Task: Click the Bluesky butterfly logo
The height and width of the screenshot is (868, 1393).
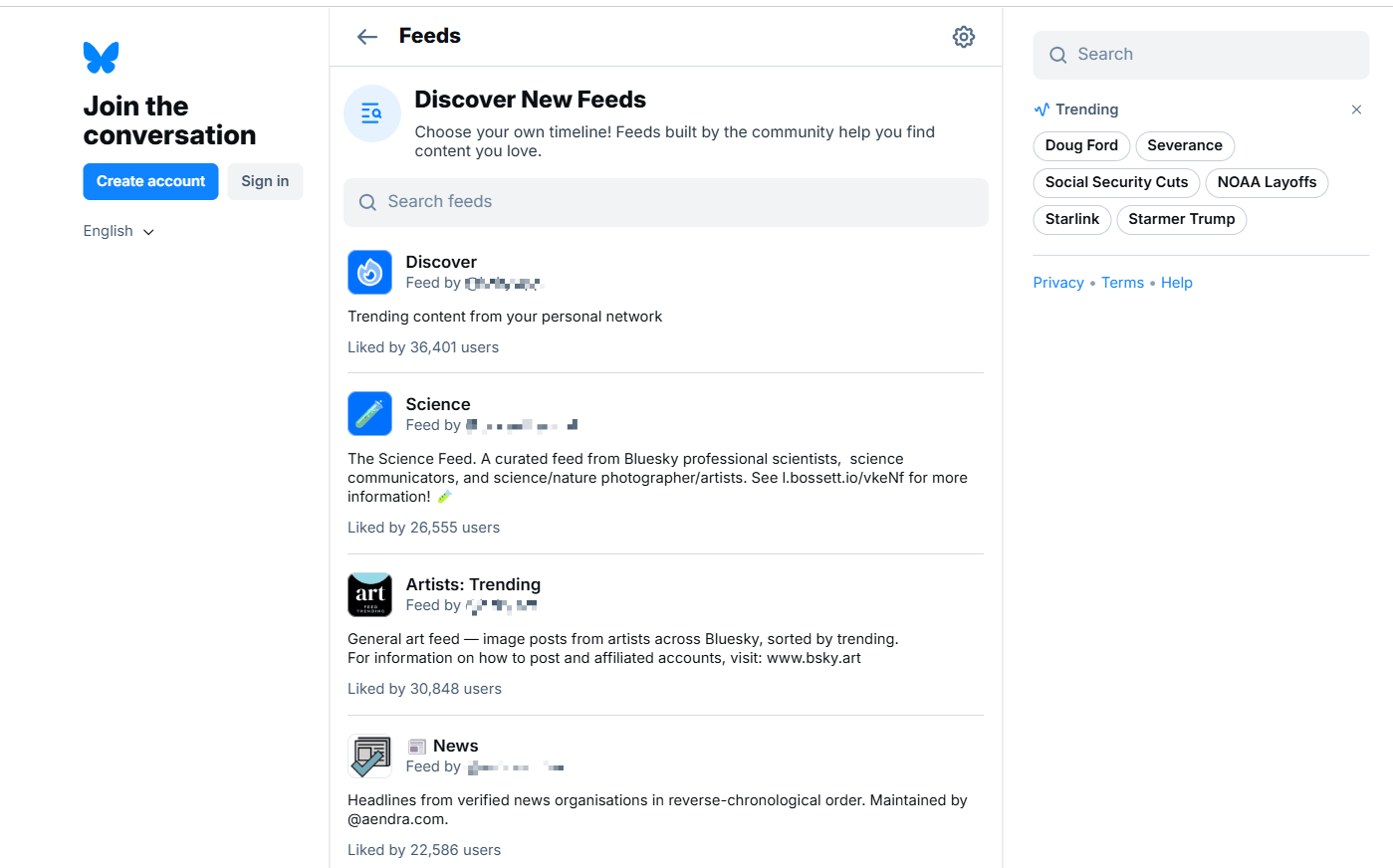Action: pyautogui.click(x=101, y=58)
